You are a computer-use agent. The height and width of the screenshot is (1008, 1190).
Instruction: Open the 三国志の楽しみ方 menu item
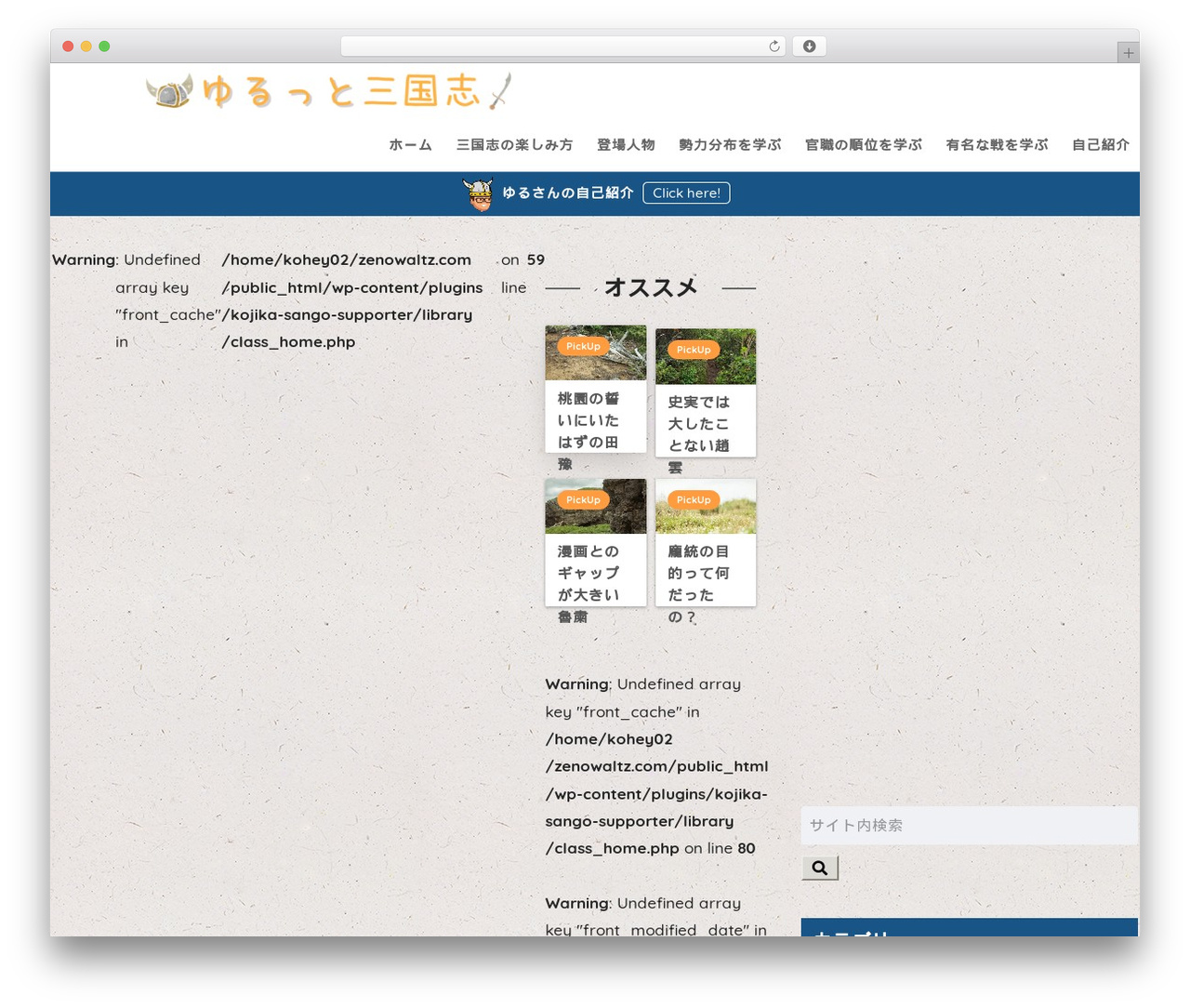click(514, 145)
